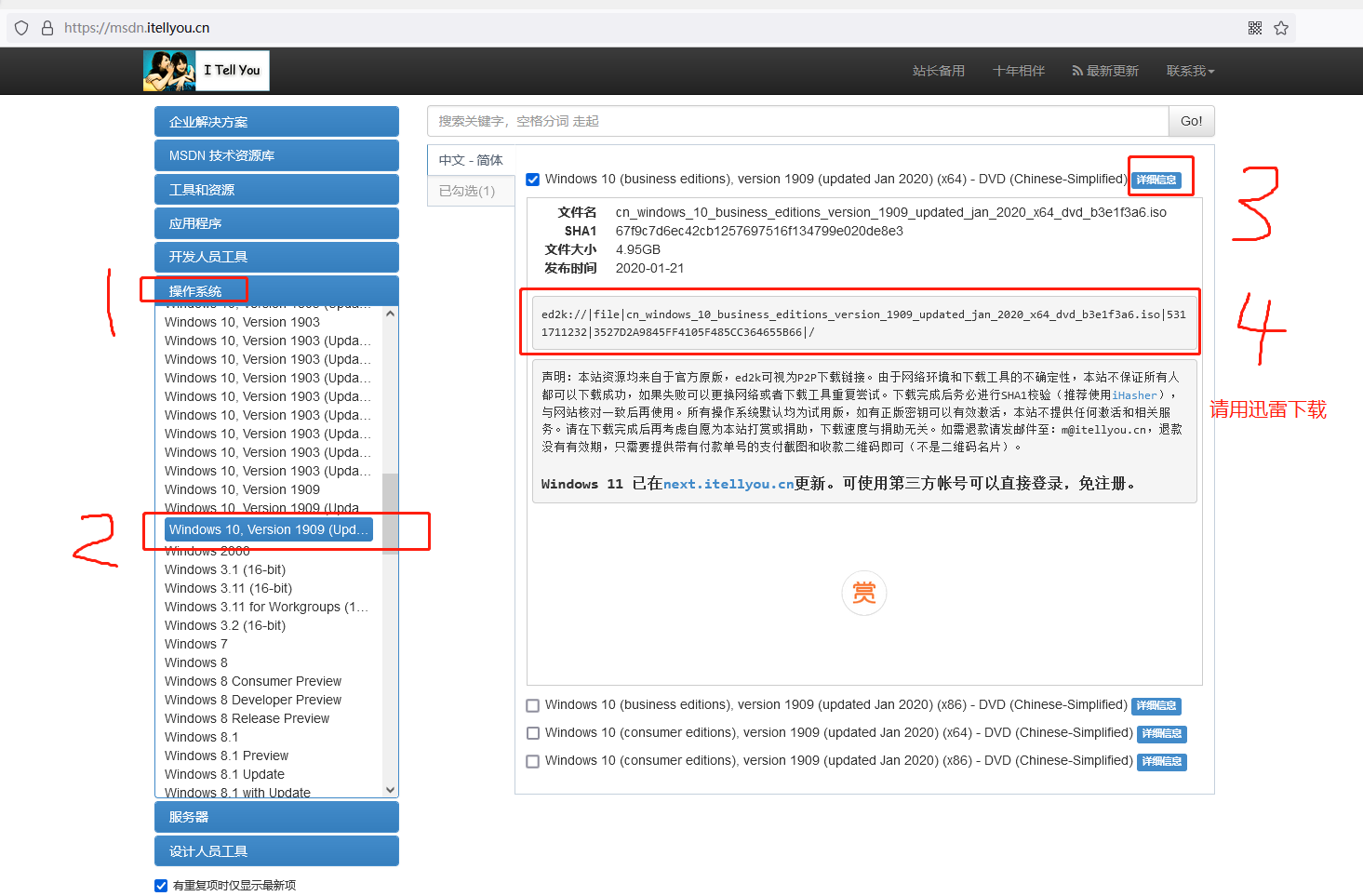This screenshot has width=1363, height=896.
Task: Click the OS list scroll down arrow
Action: (391, 790)
